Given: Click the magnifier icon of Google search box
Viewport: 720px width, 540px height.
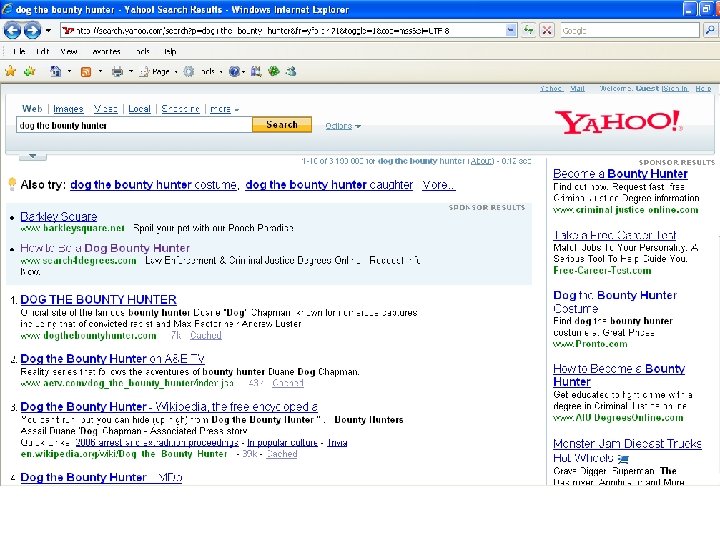Looking at the screenshot, I should (709, 31).
